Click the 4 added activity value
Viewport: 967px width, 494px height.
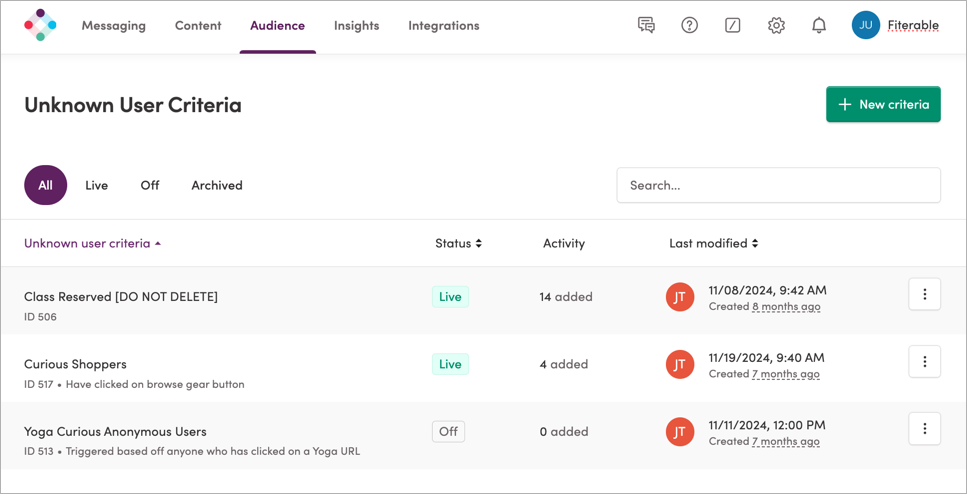pyautogui.click(x=564, y=364)
